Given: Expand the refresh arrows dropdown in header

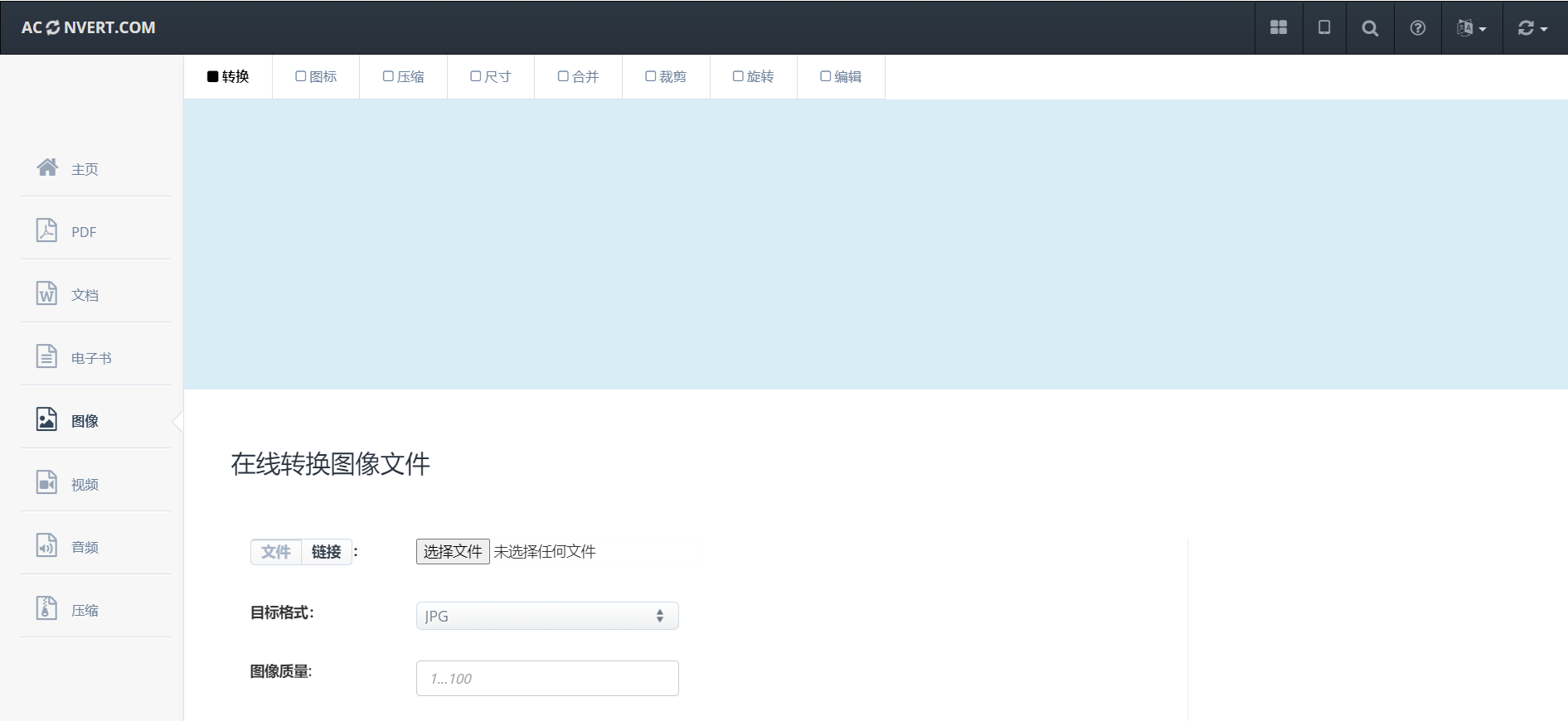Looking at the screenshot, I should [1532, 28].
